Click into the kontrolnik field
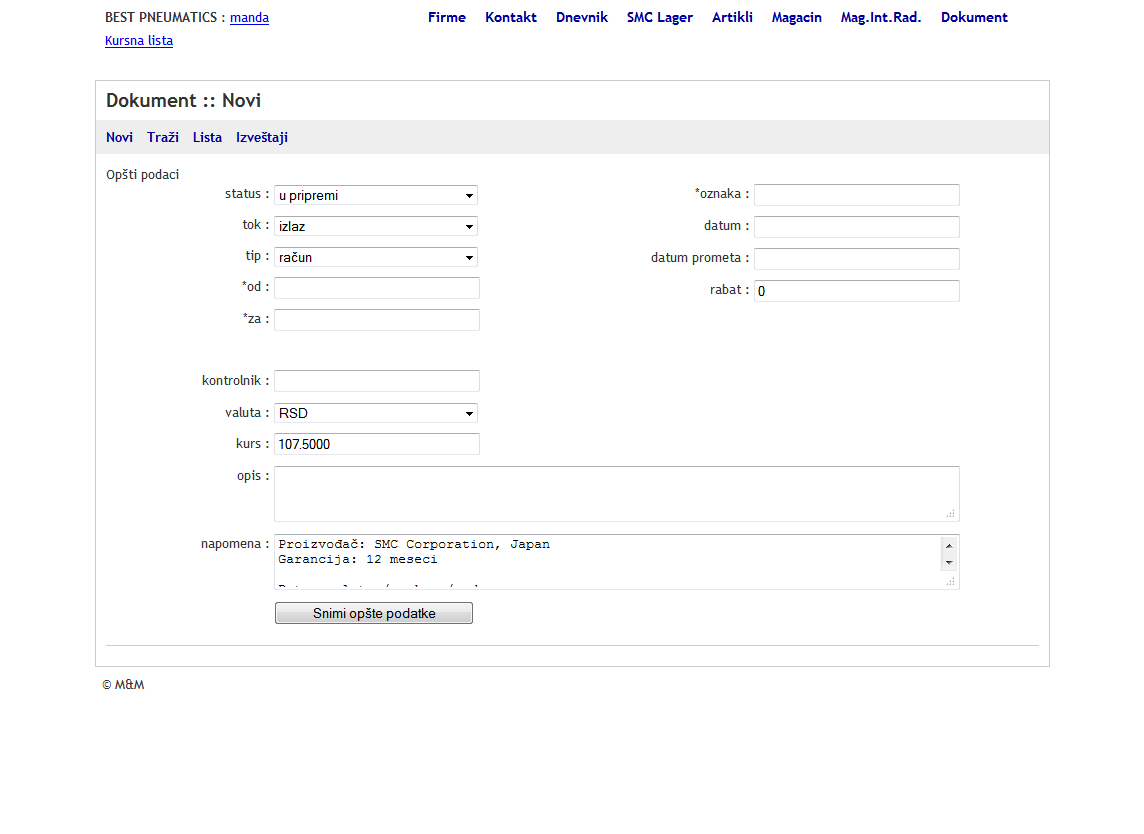The image size is (1144, 834). 376,381
